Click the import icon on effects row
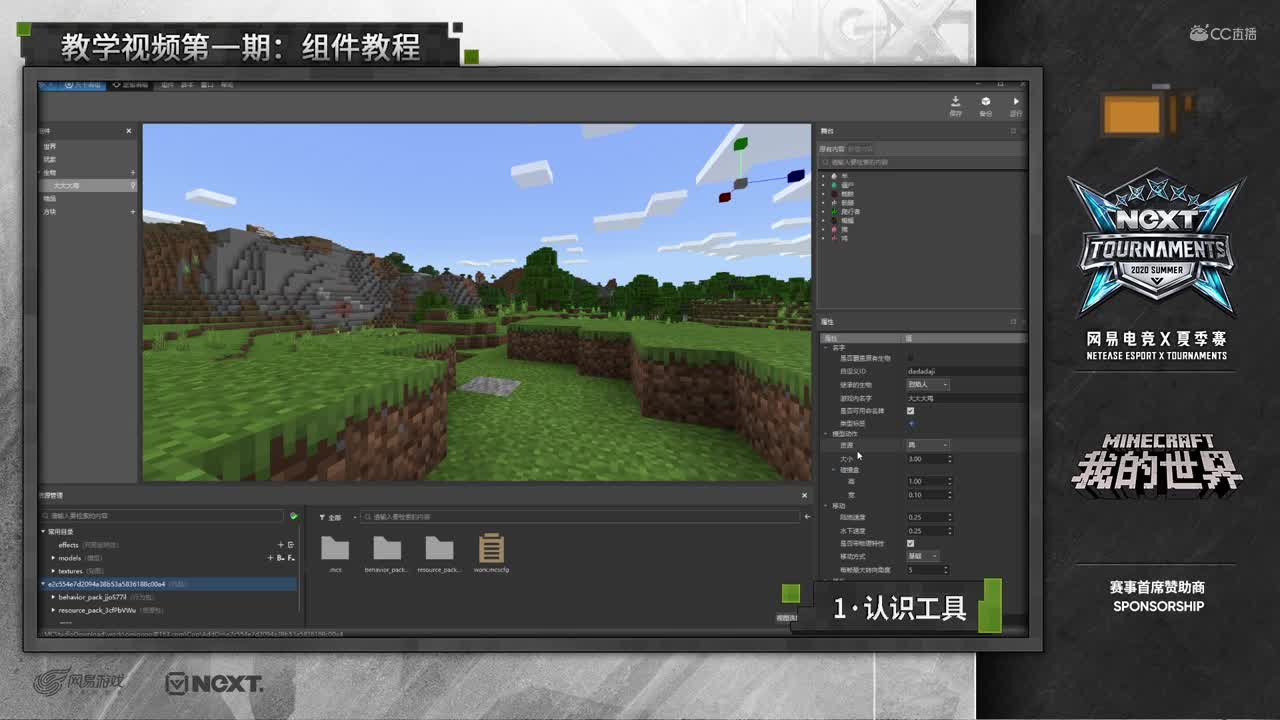Image resolution: width=1280 pixels, height=720 pixels. tap(290, 545)
